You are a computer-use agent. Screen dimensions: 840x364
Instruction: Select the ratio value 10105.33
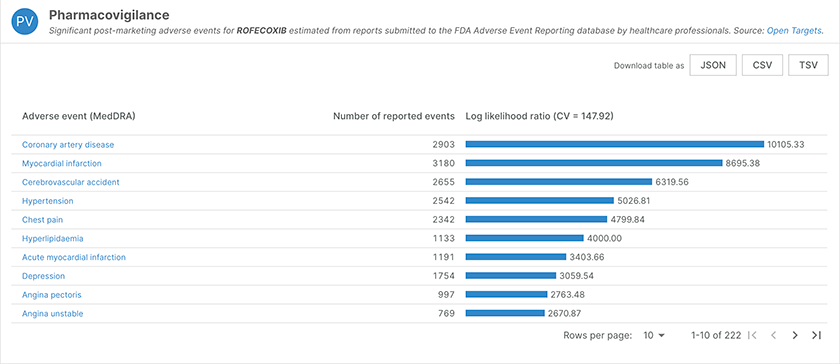(786, 145)
